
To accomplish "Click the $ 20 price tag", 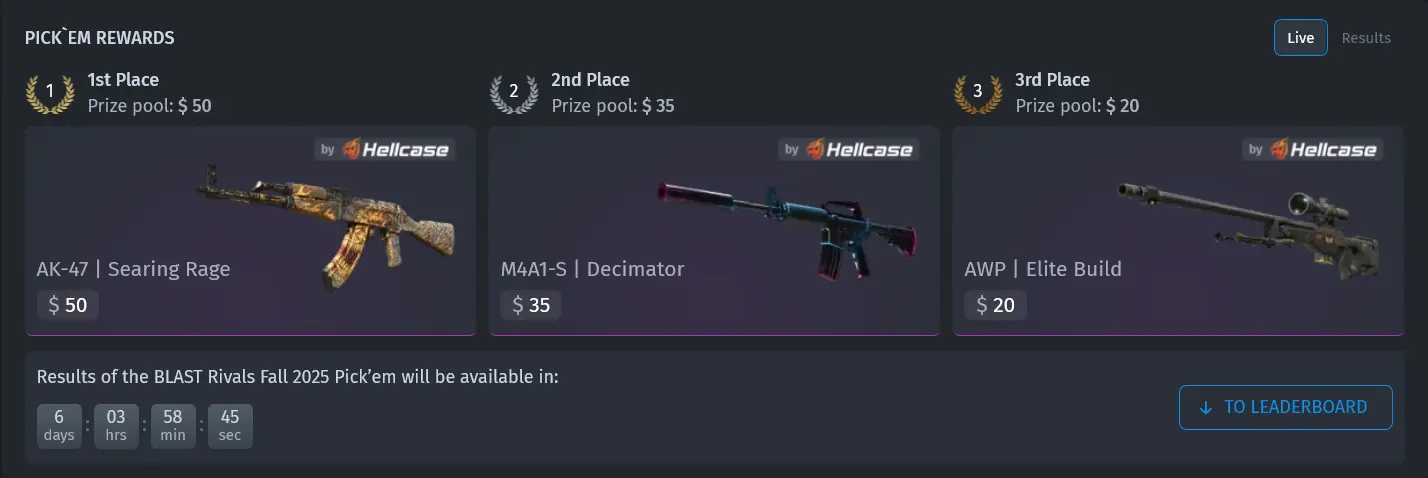I will tap(996, 305).
